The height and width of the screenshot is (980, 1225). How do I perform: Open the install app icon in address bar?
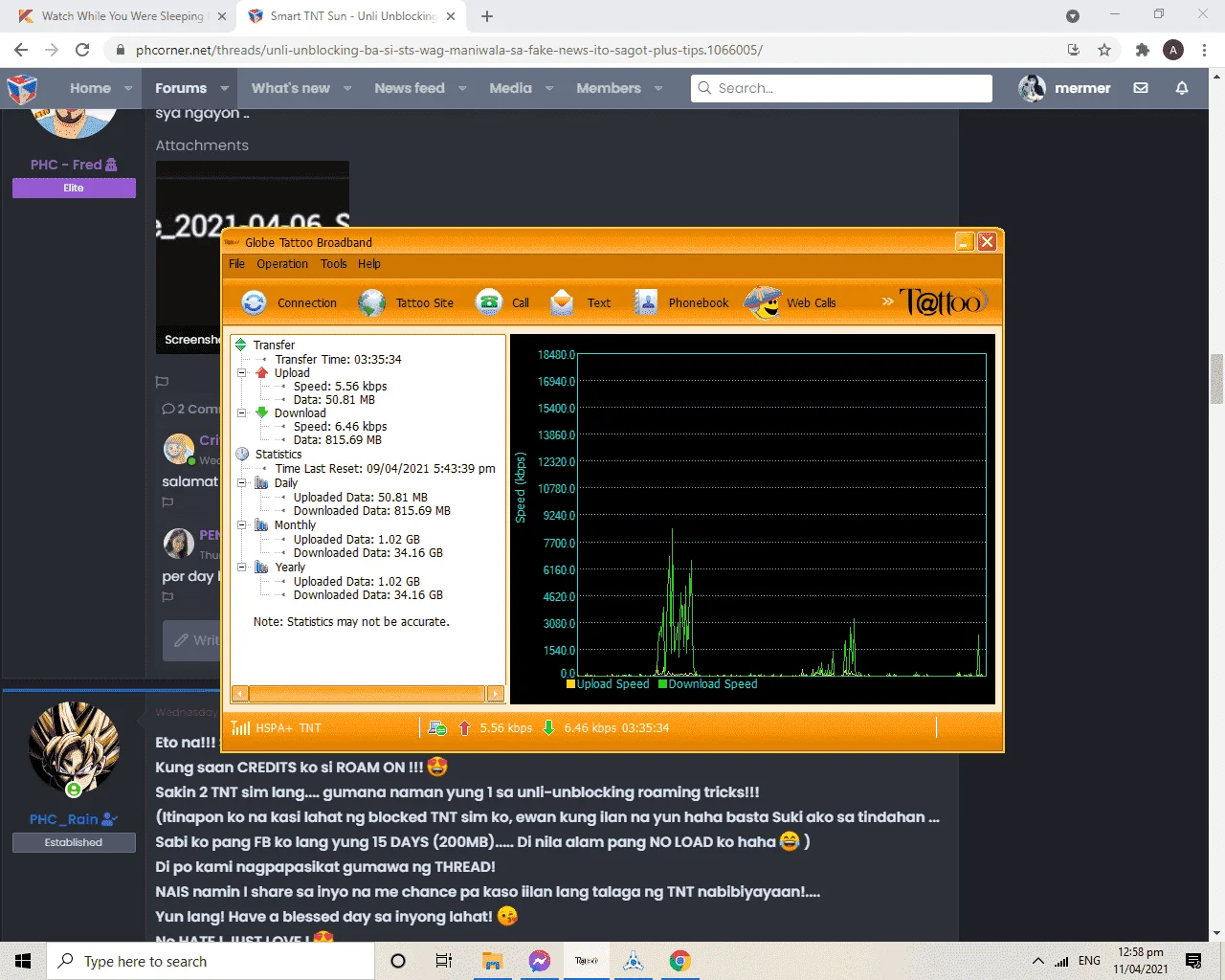[x=1074, y=50]
